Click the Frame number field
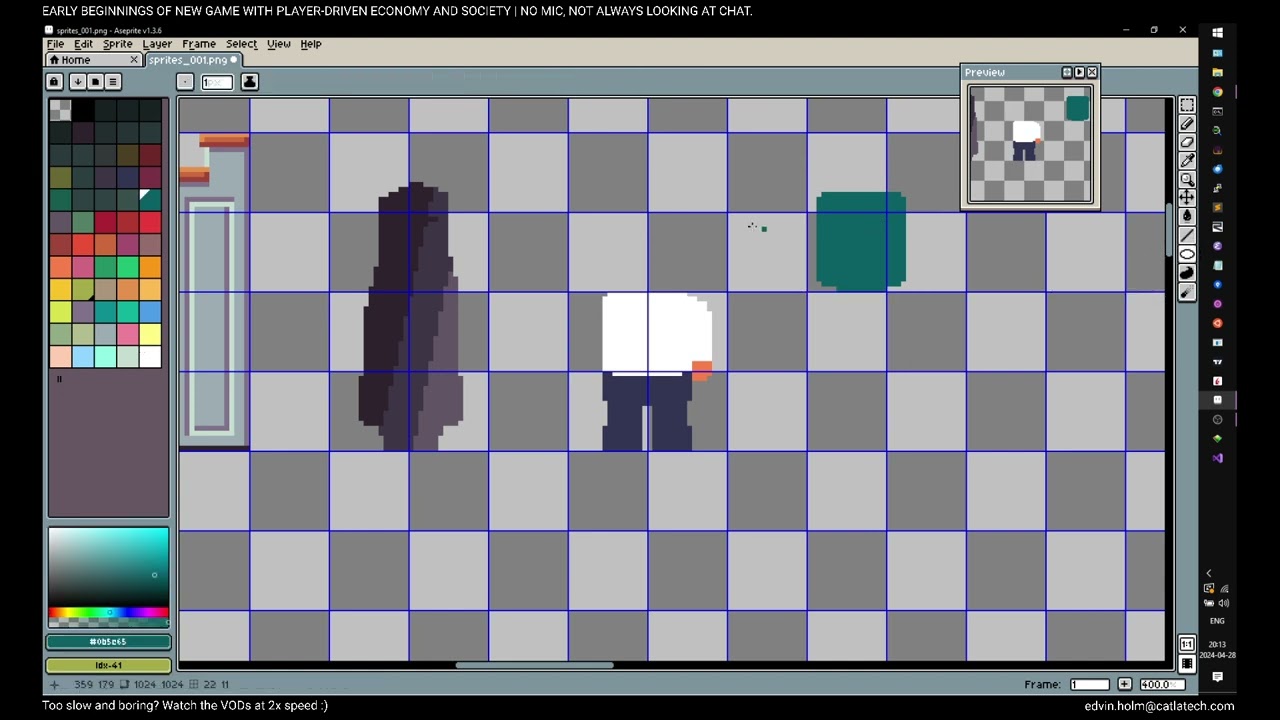This screenshot has width=1280, height=720. pos(1089,684)
